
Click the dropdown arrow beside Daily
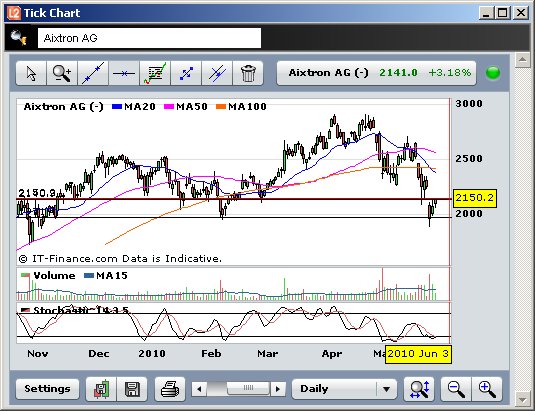(x=386, y=389)
